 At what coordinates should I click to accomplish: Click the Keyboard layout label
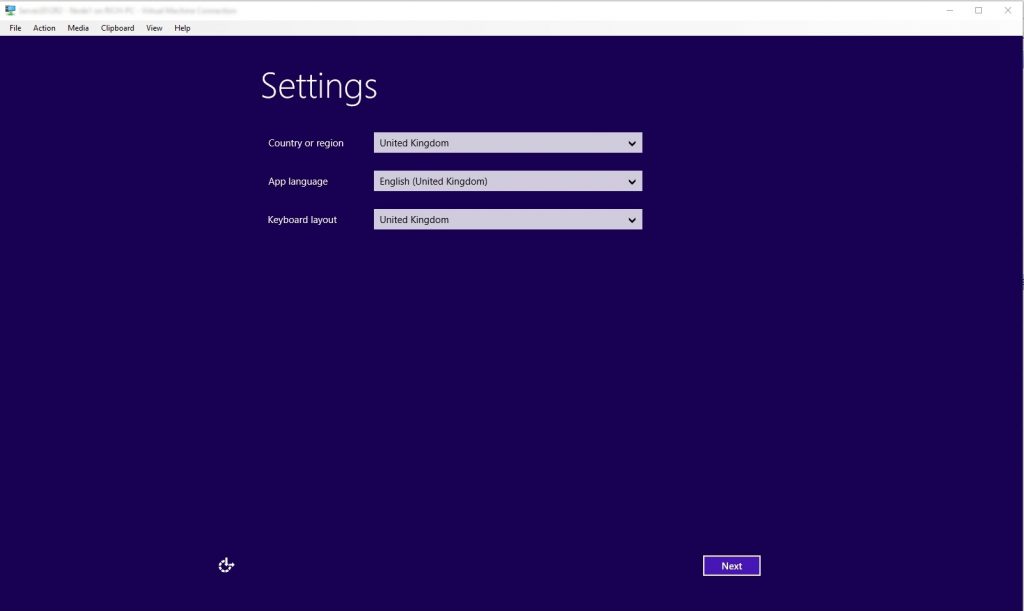[x=302, y=220]
